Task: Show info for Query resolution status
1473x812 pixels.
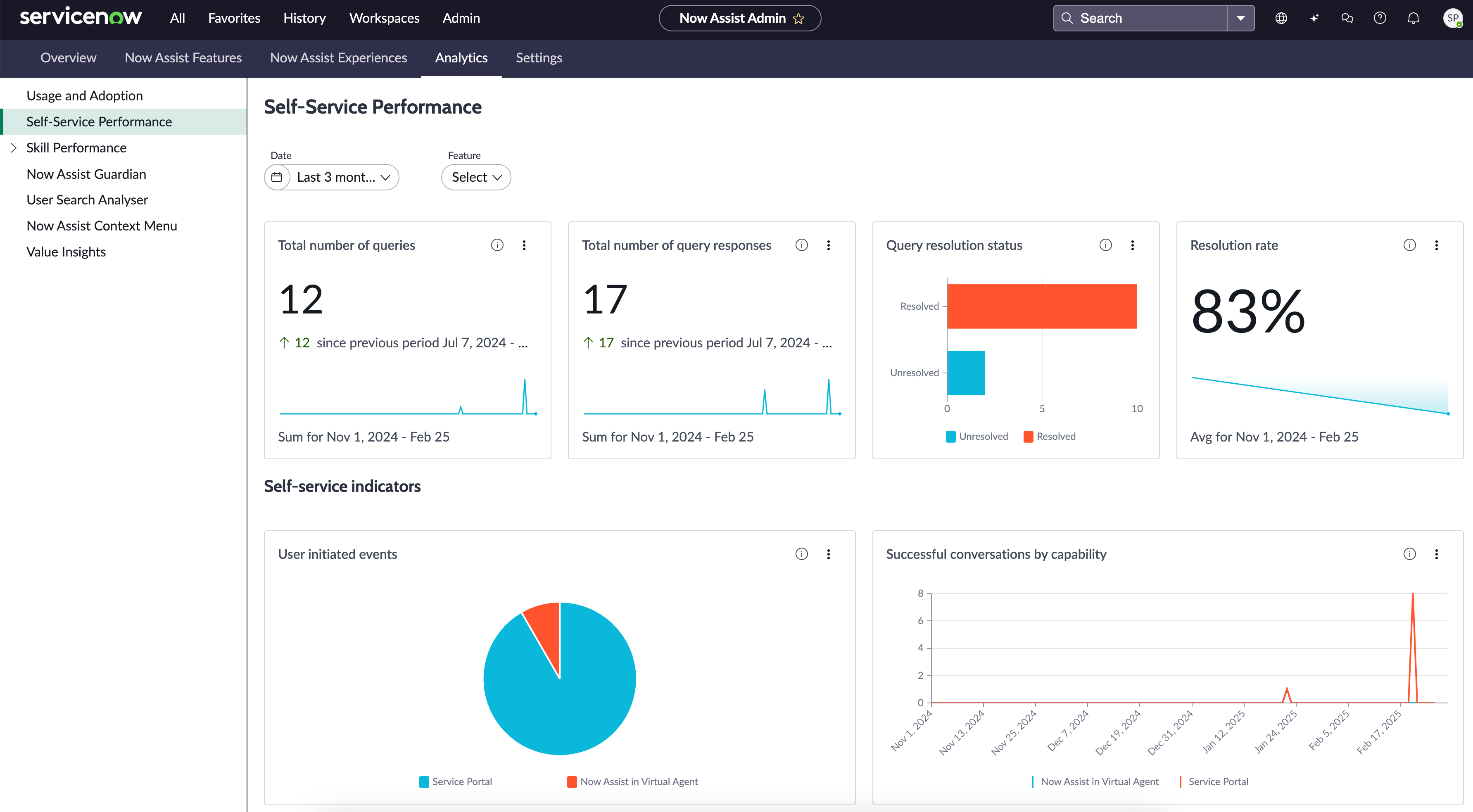Action: pyautogui.click(x=1105, y=245)
